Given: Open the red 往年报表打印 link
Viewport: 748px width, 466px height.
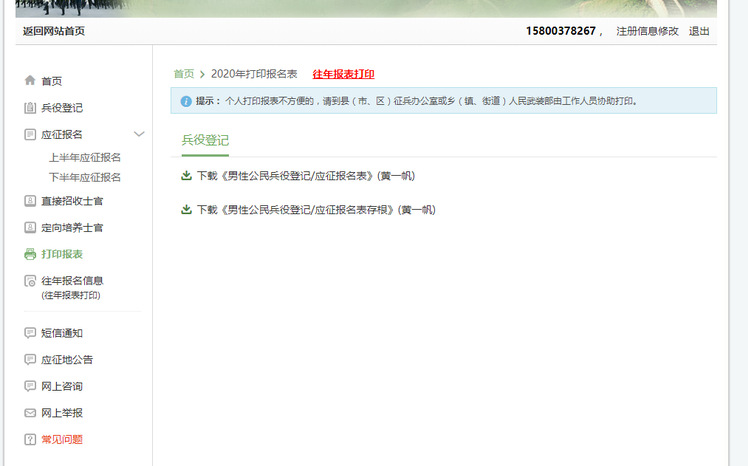Looking at the screenshot, I should tap(343, 74).
